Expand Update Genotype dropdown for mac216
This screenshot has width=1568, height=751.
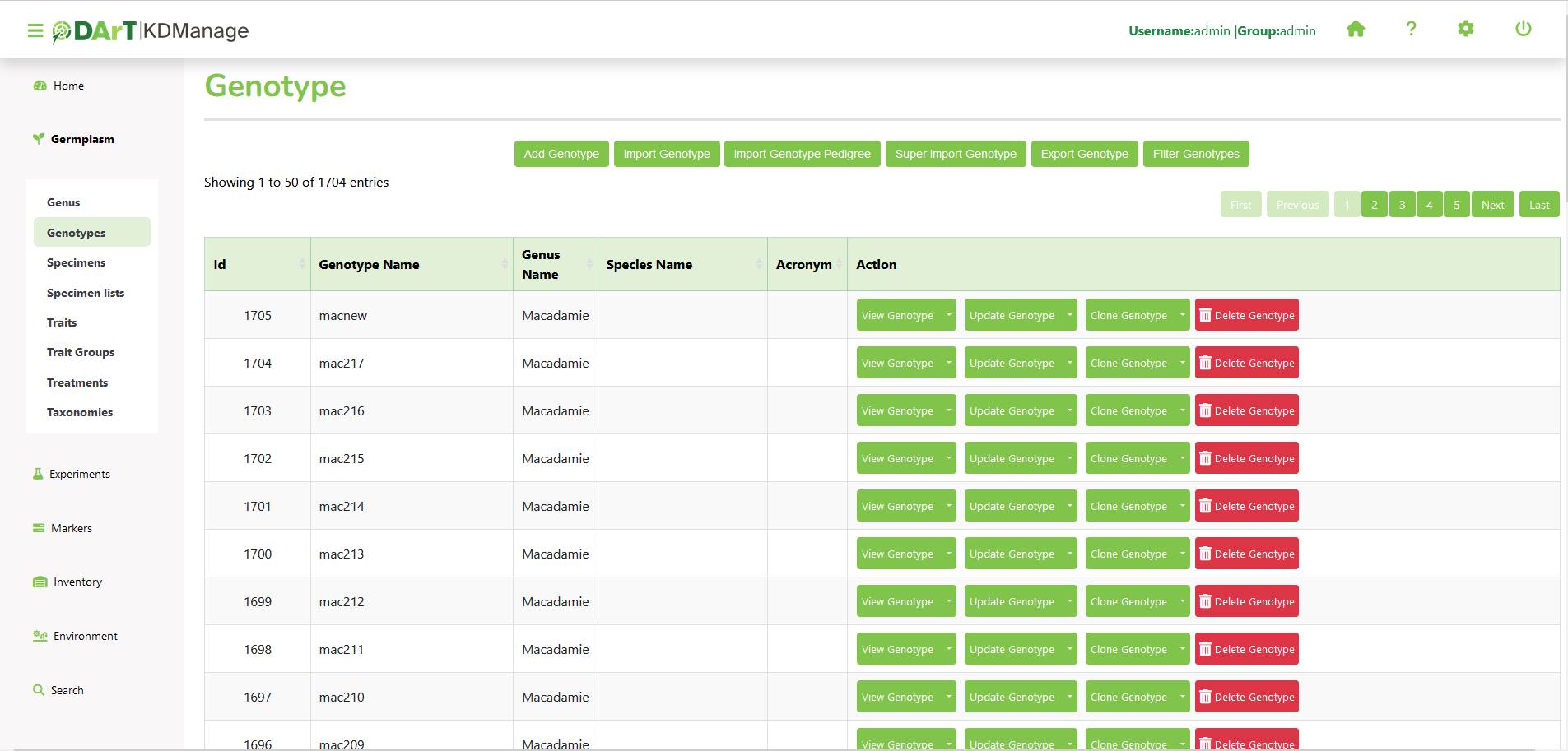point(1069,410)
